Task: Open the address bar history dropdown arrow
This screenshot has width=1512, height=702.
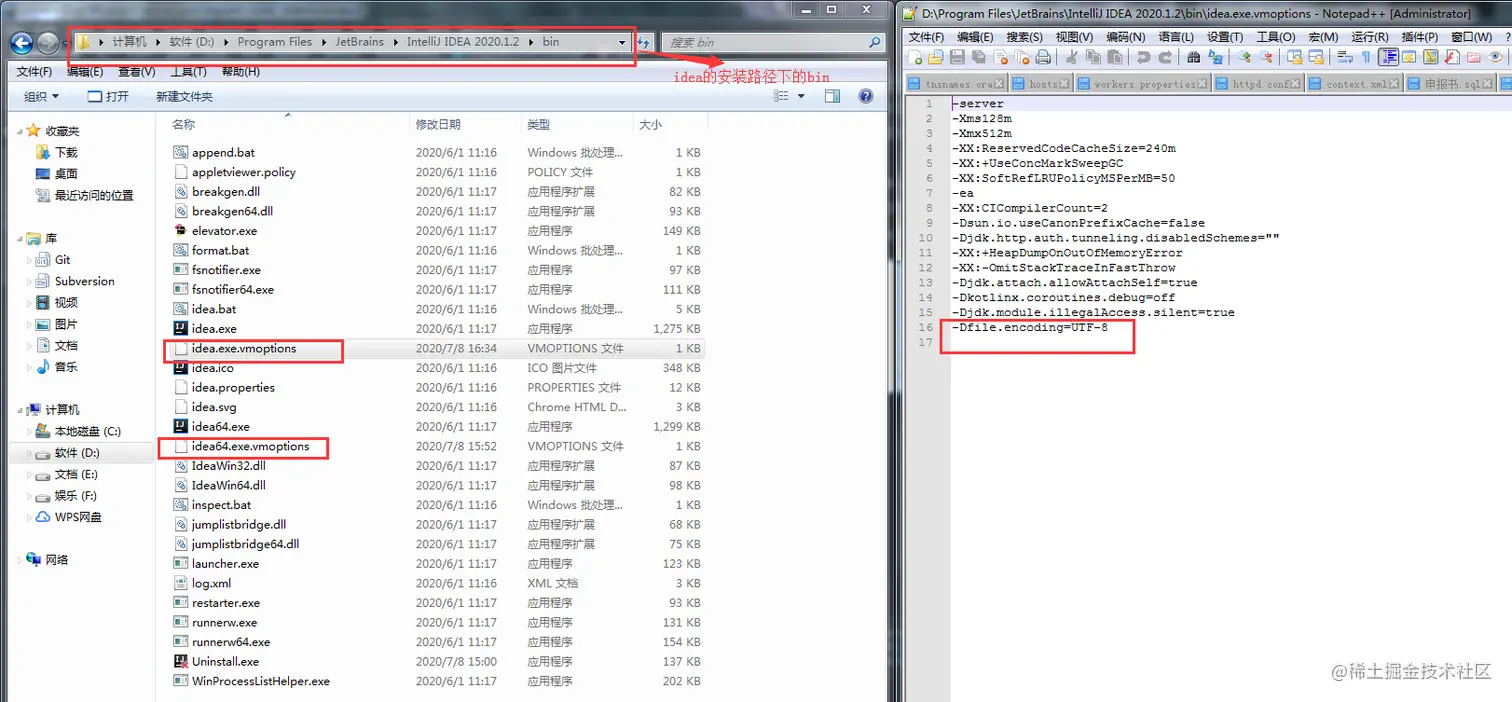Action: coord(623,42)
